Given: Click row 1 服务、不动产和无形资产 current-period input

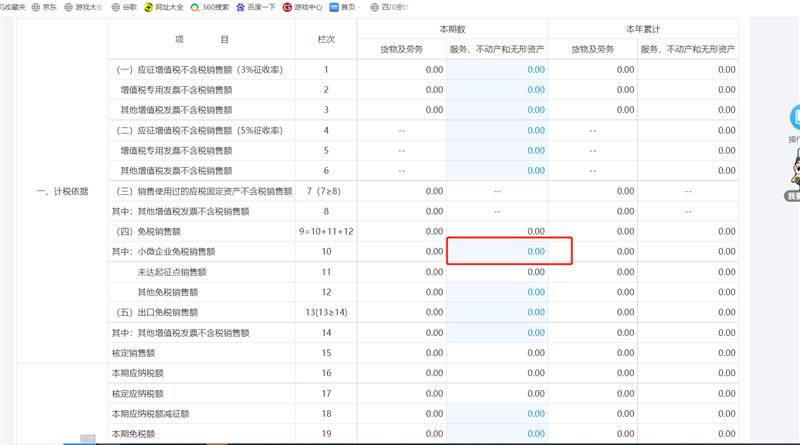Looking at the screenshot, I should click(497, 69).
